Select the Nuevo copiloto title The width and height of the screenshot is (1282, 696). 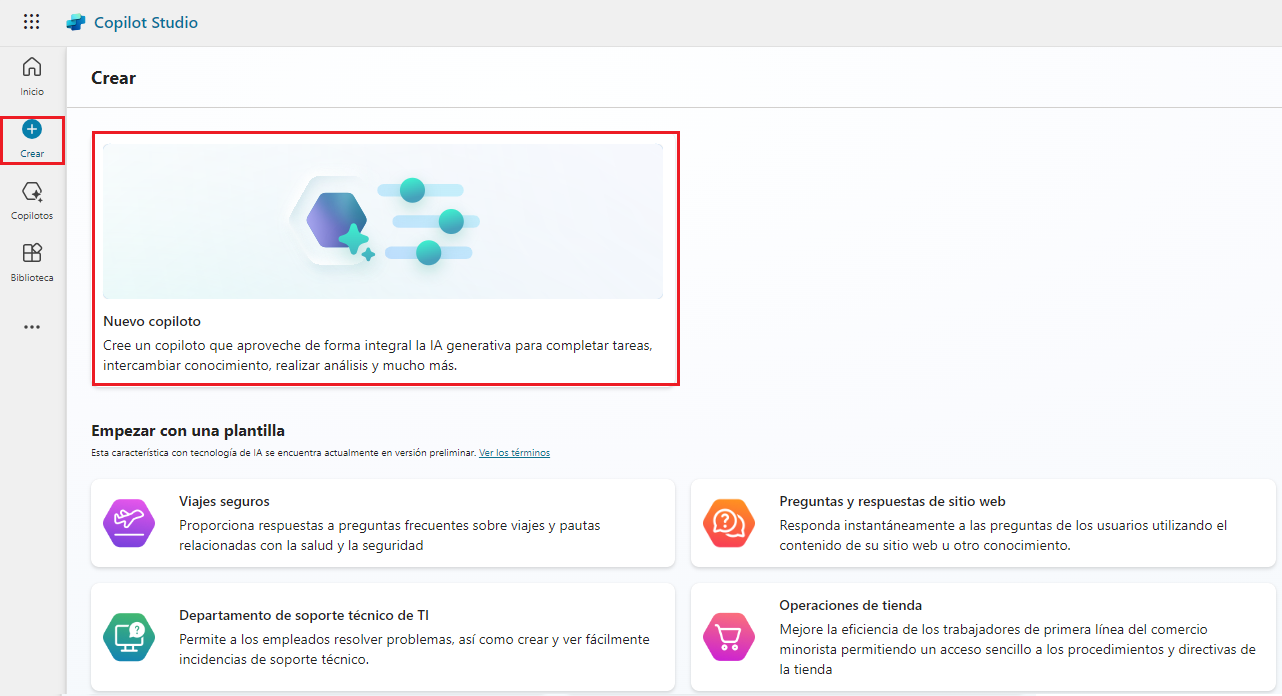tap(152, 321)
